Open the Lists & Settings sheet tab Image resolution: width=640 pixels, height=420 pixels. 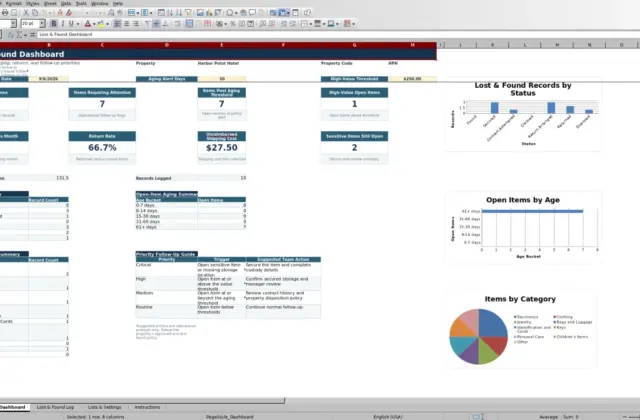104,407
